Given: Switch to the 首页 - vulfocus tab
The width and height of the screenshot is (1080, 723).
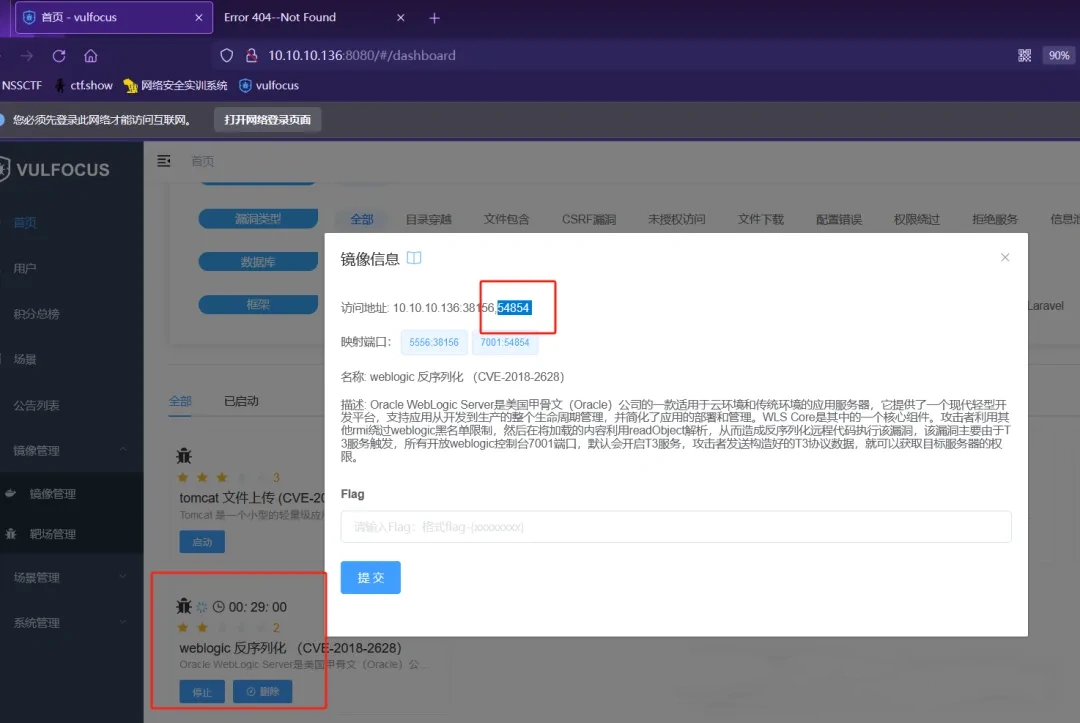Looking at the screenshot, I should point(114,17).
